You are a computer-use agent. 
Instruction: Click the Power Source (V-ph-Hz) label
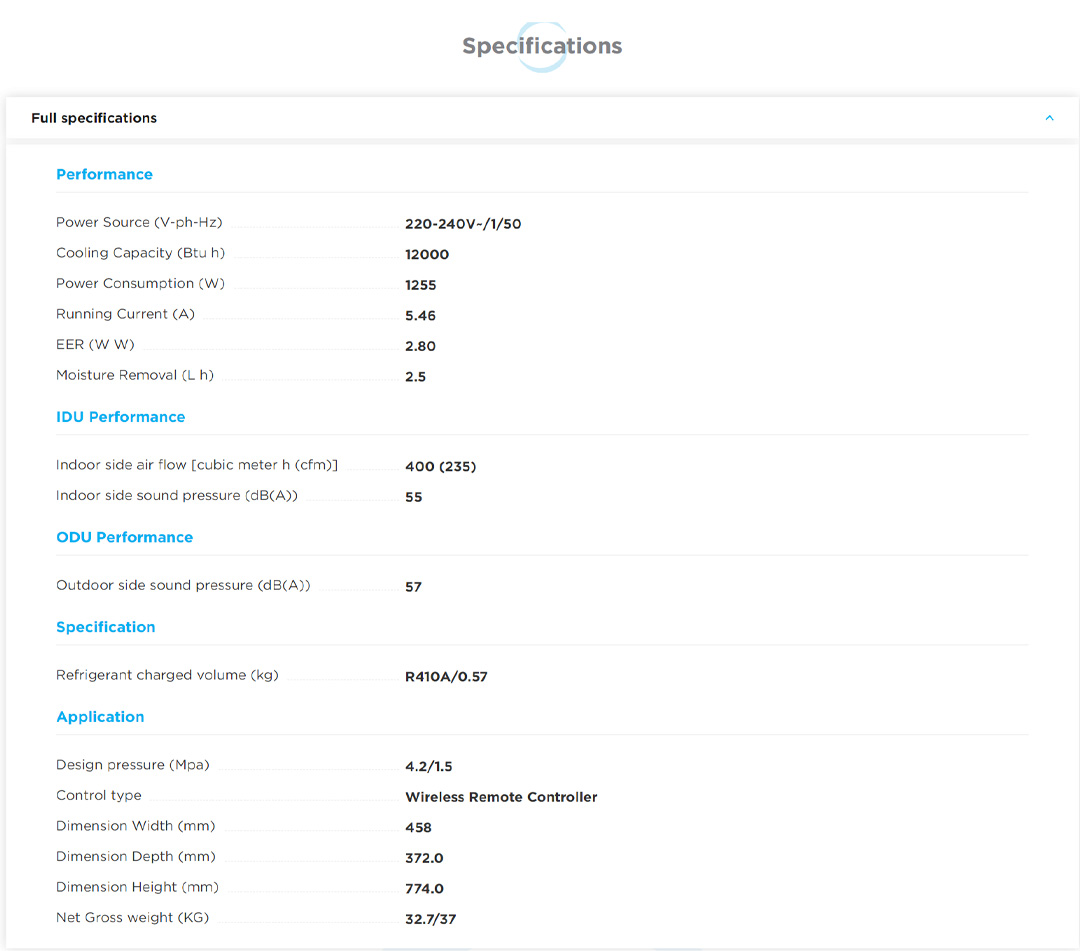[139, 222]
